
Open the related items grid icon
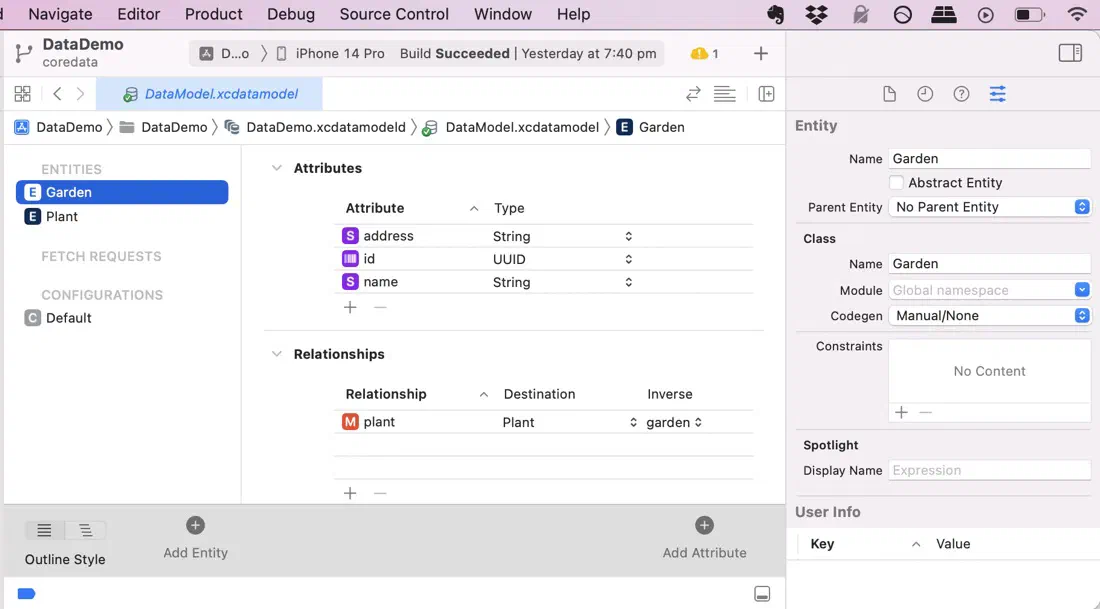(22, 94)
